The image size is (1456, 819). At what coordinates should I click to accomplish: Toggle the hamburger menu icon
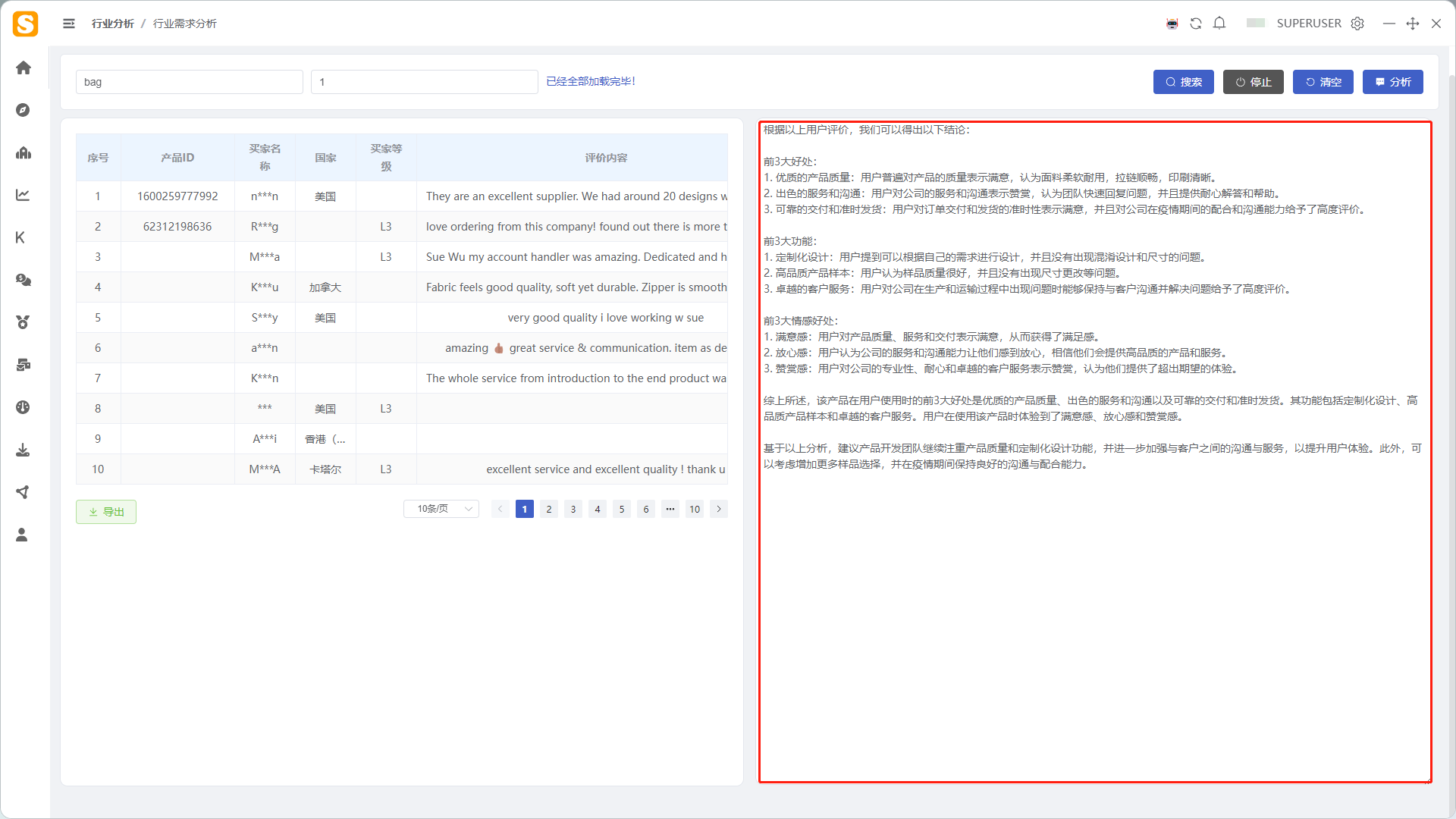point(69,24)
